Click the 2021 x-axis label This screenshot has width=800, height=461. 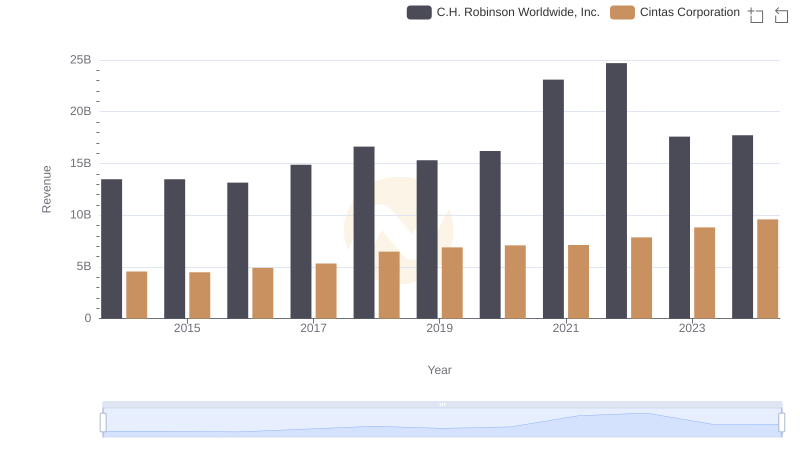coord(566,328)
